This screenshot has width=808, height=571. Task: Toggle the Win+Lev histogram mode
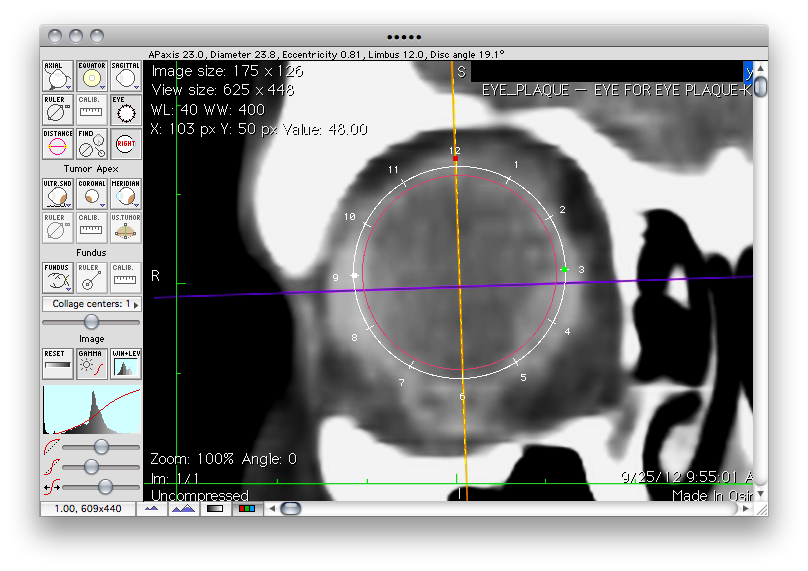pos(126,363)
